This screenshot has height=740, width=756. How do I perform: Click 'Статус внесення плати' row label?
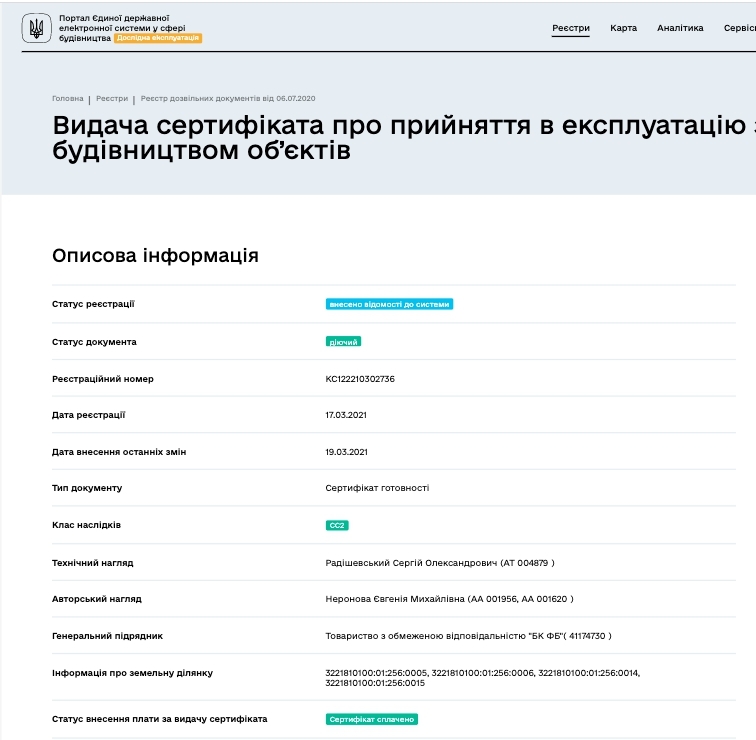(160, 719)
